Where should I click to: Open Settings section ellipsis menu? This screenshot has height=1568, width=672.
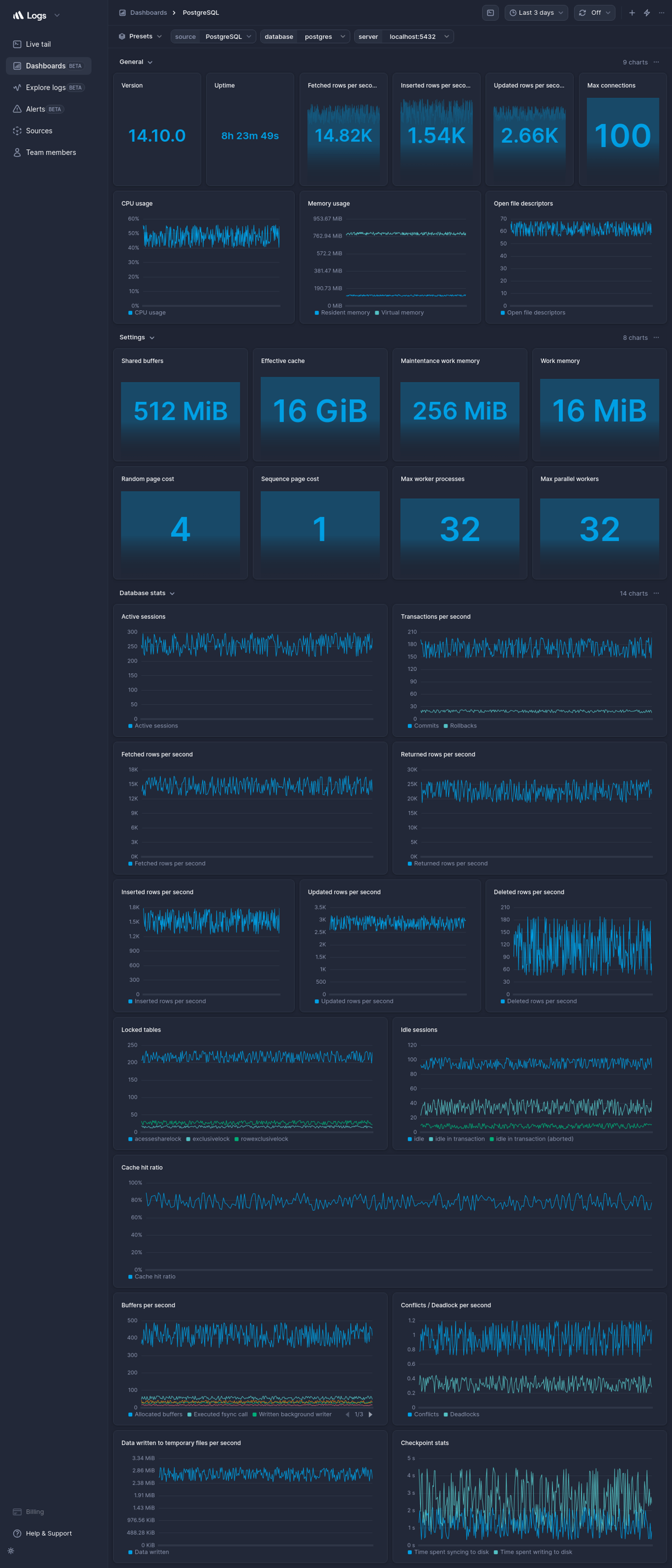pos(656,337)
